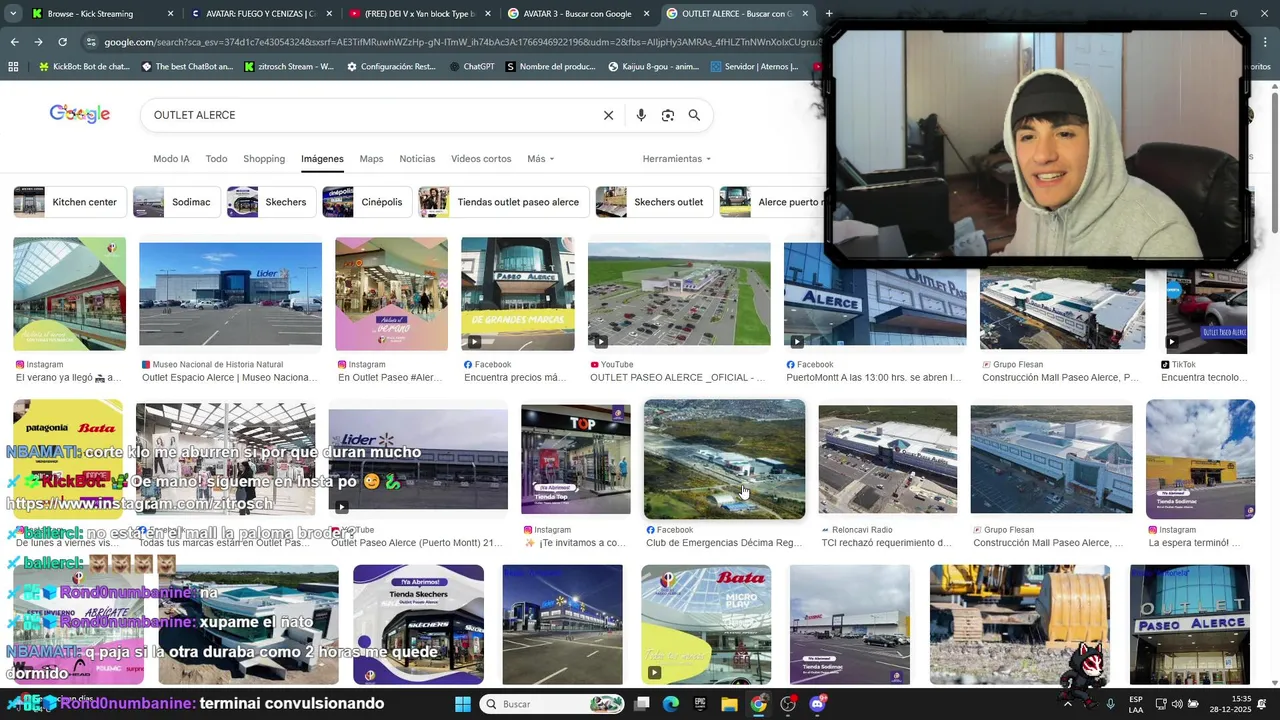The image size is (1280, 720).
Task: Clear the search box with X
Action: point(608,115)
